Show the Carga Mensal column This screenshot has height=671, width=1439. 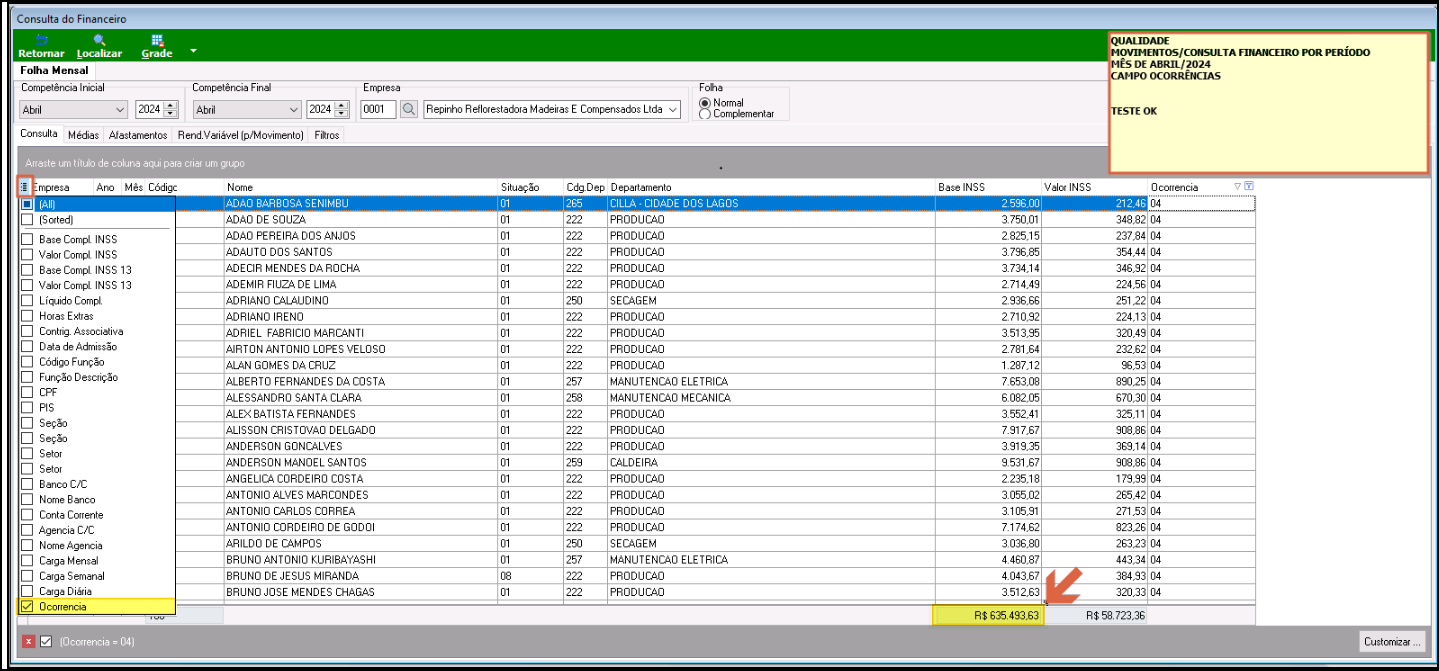click(x=27, y=561)
